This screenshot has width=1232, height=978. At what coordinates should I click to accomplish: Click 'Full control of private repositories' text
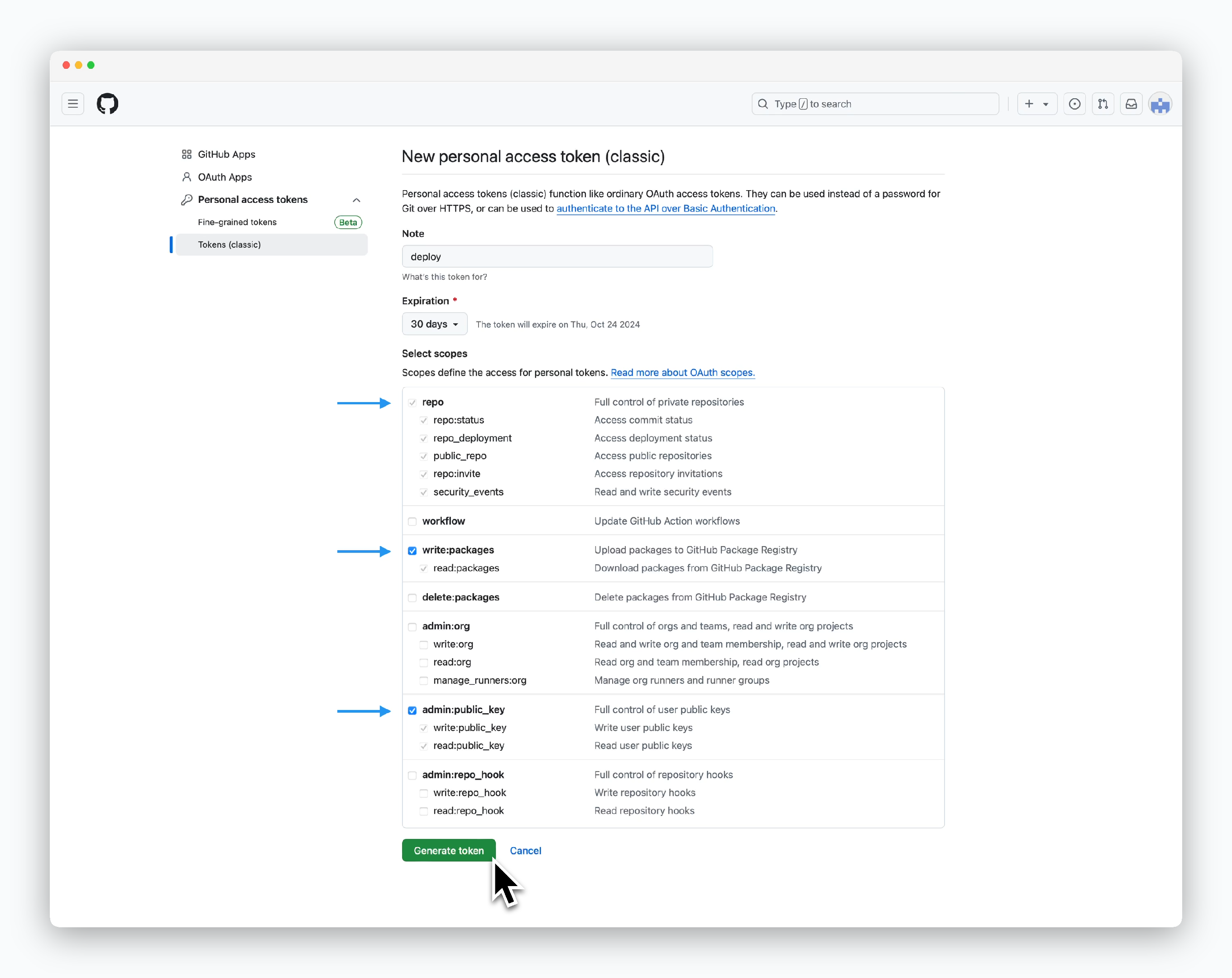point(669,403)
